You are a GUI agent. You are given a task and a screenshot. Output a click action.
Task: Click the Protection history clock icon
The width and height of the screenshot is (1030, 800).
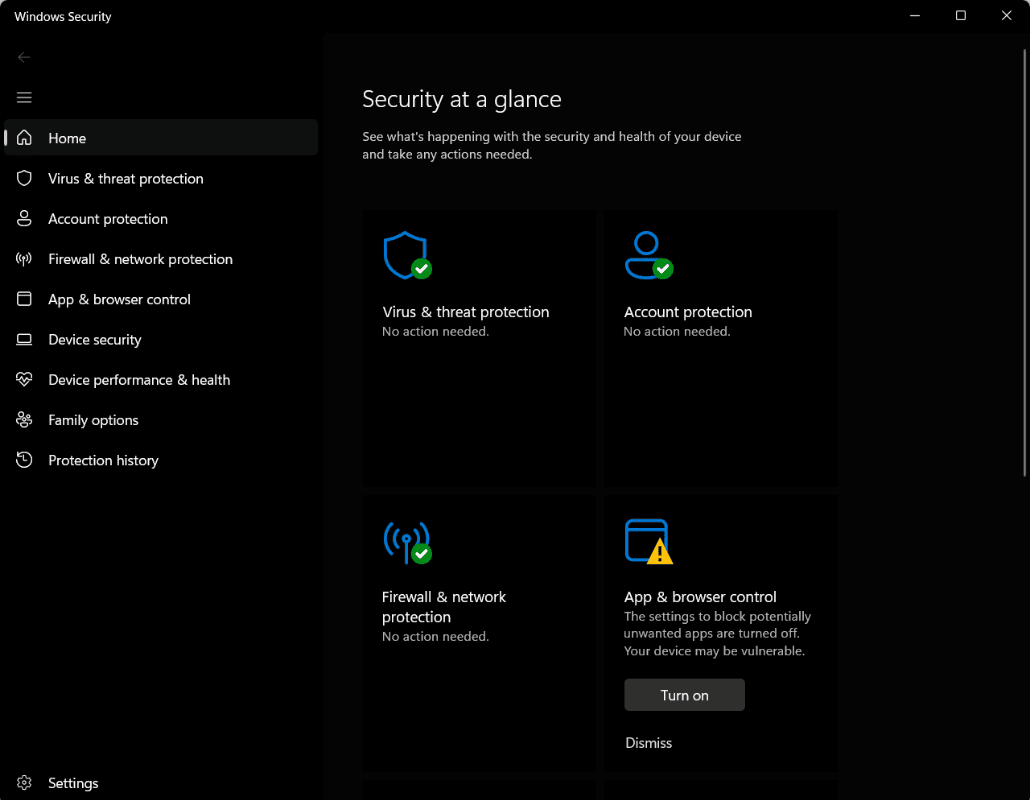[x=24, y=460]
